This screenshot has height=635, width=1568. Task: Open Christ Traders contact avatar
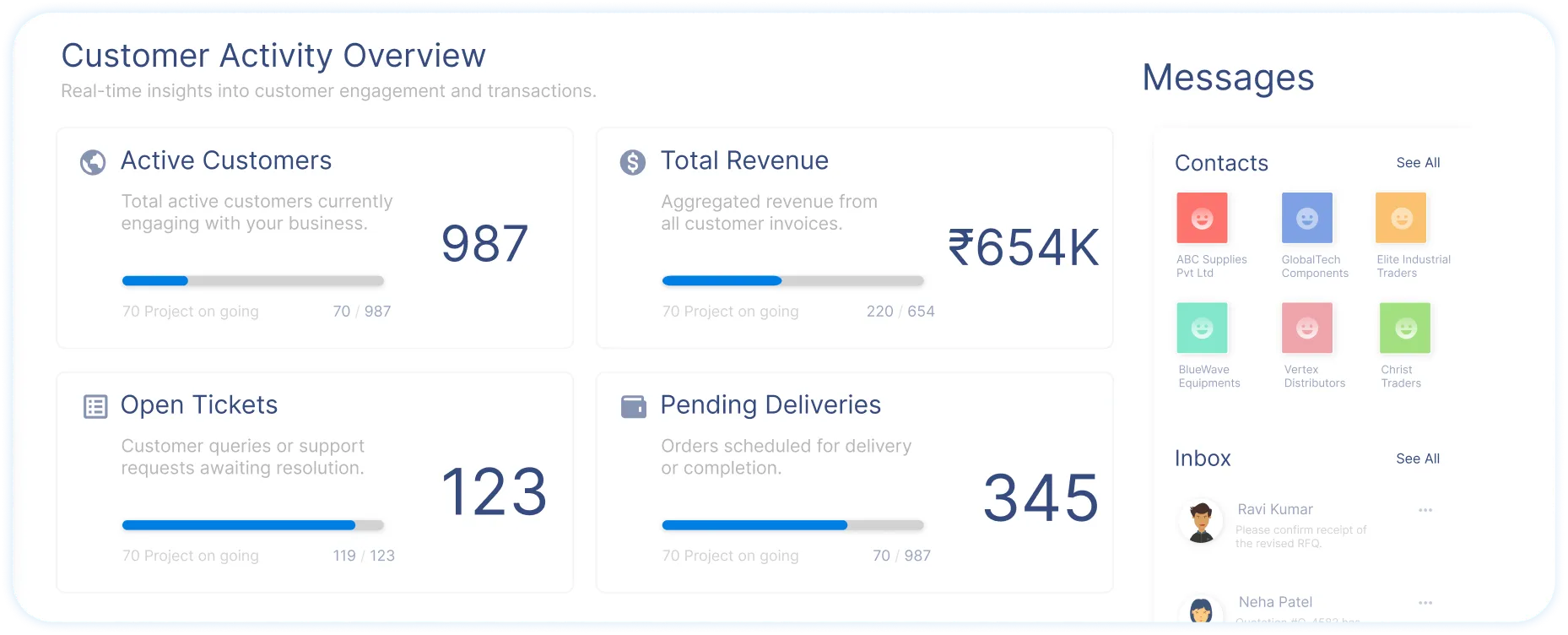pyautogui.click(x=1405, y=328)
